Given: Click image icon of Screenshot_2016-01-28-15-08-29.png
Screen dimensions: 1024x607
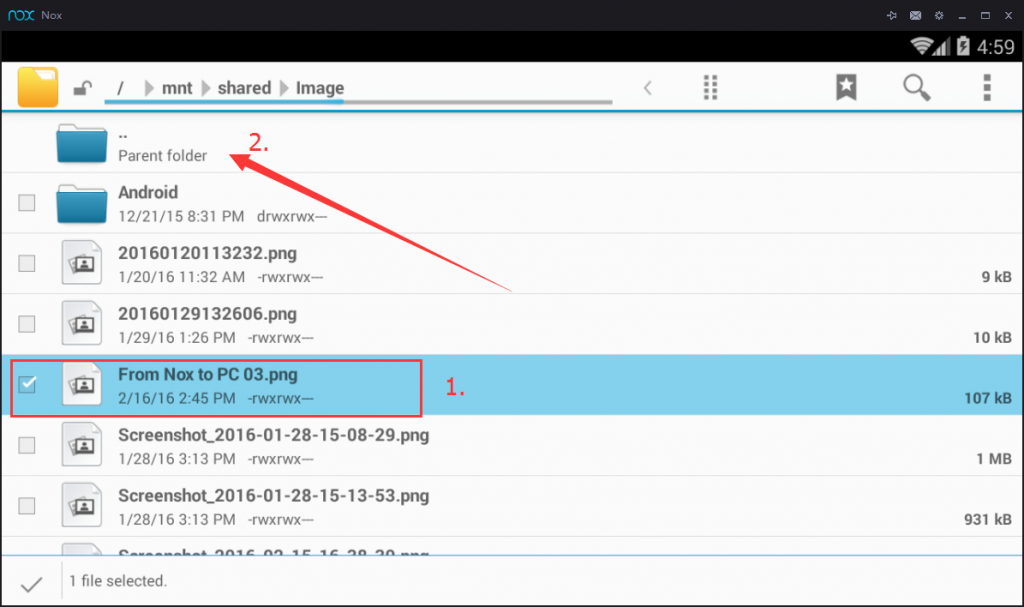Looking at the screenshot, I should 82,444.
